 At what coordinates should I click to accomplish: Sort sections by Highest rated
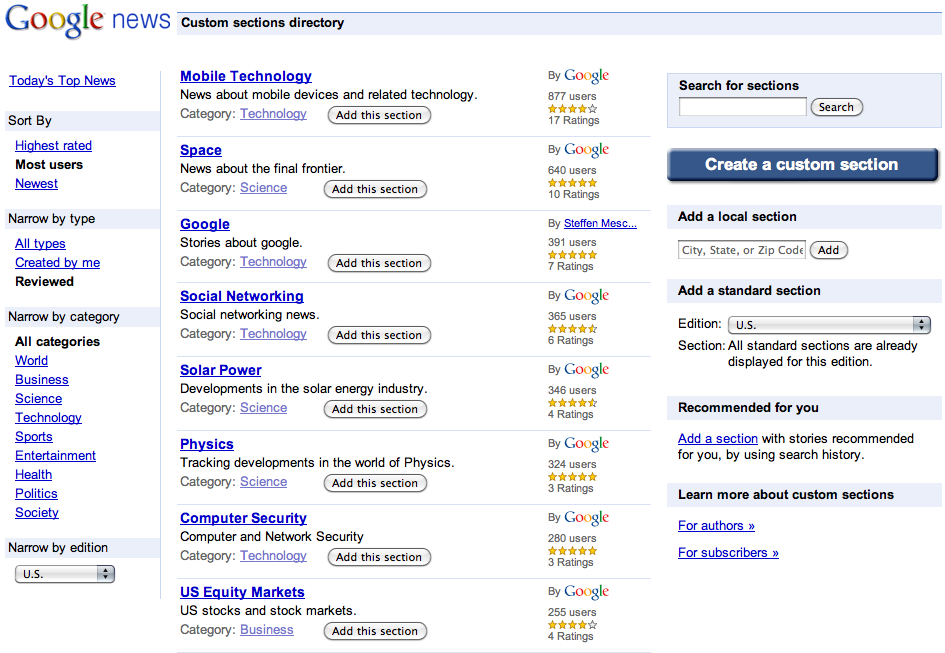(52, 145)
